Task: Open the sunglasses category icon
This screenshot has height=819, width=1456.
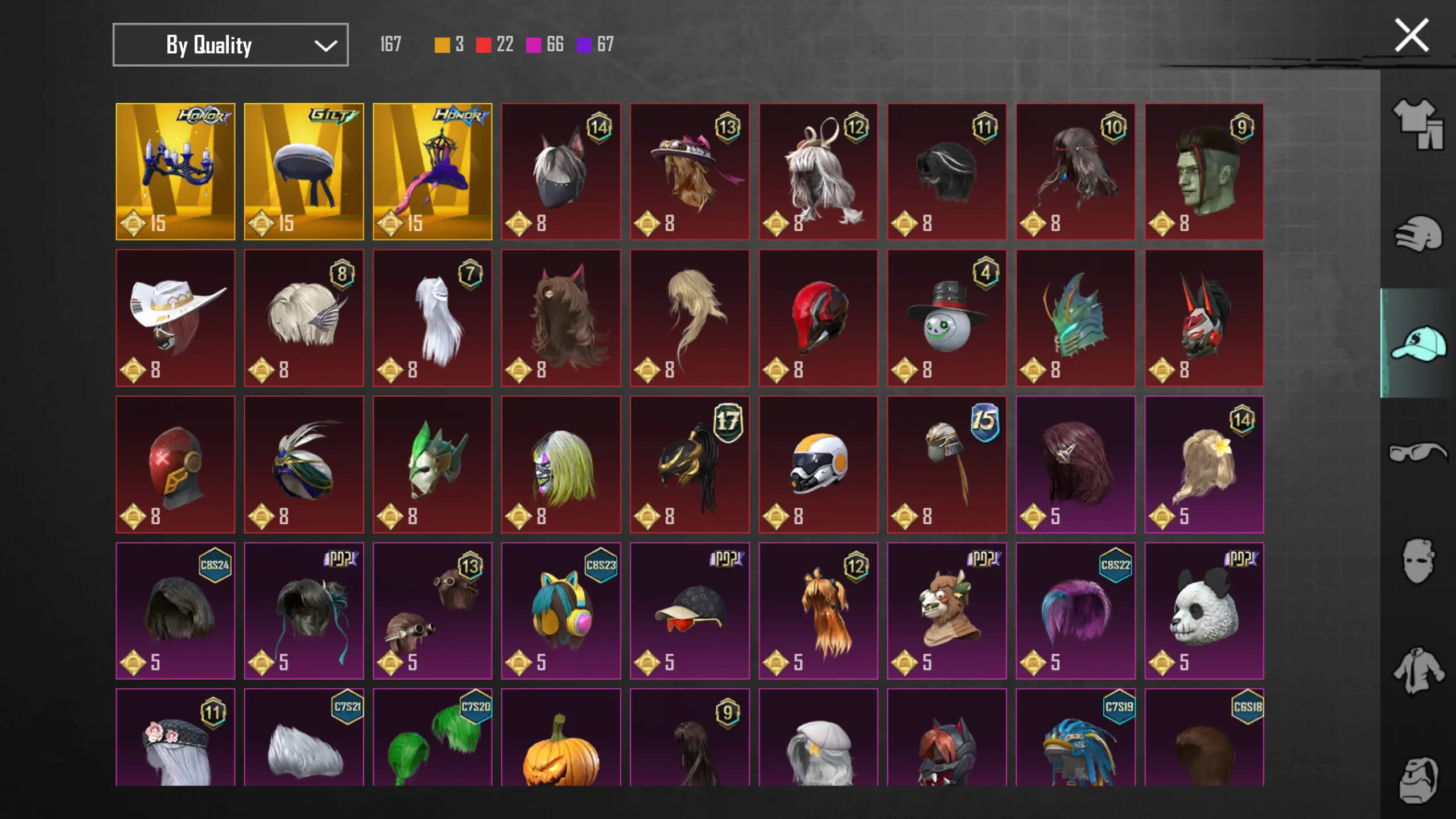Action: (x=1418, y=452)
